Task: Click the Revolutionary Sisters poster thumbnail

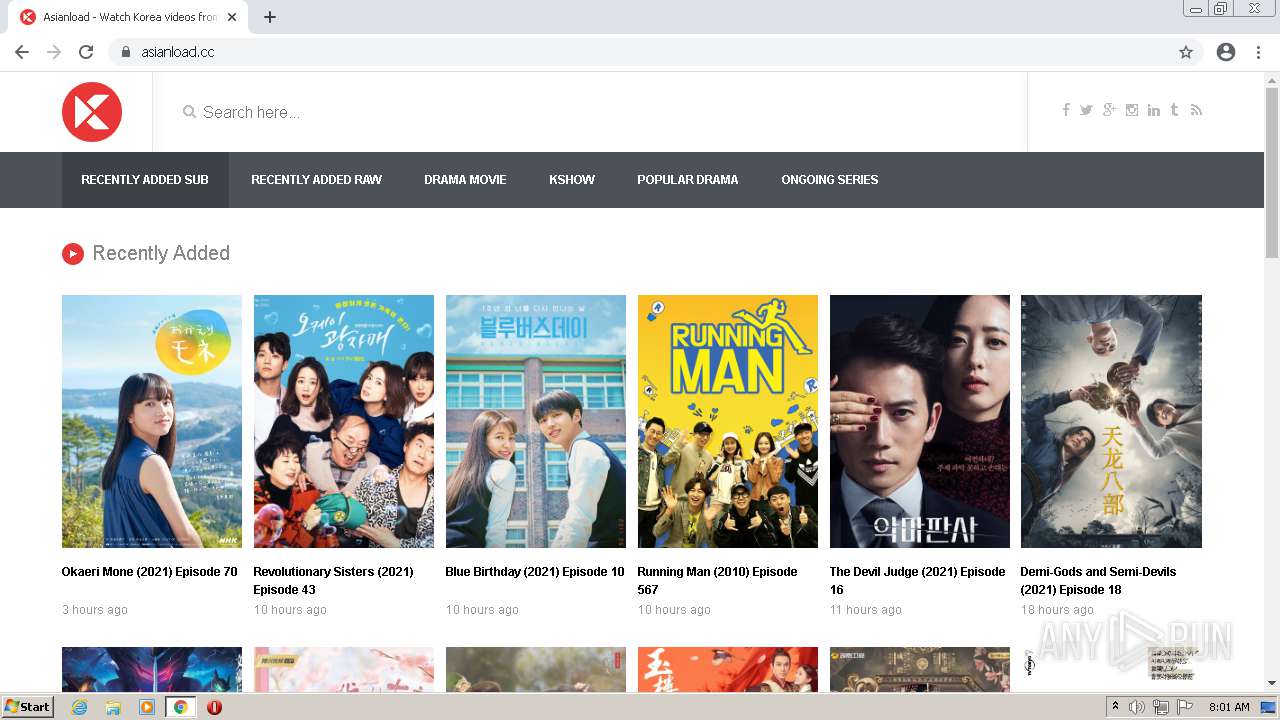Action: tap(344, 421)
